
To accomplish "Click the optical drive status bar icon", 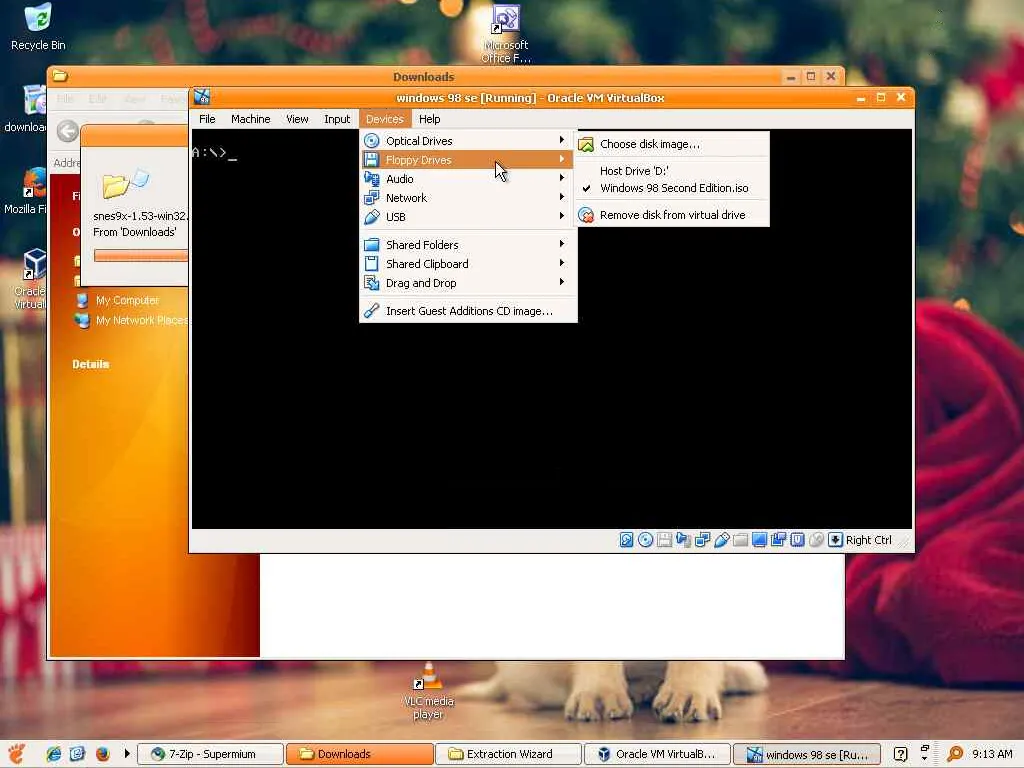I will click(x=645, y=539).
